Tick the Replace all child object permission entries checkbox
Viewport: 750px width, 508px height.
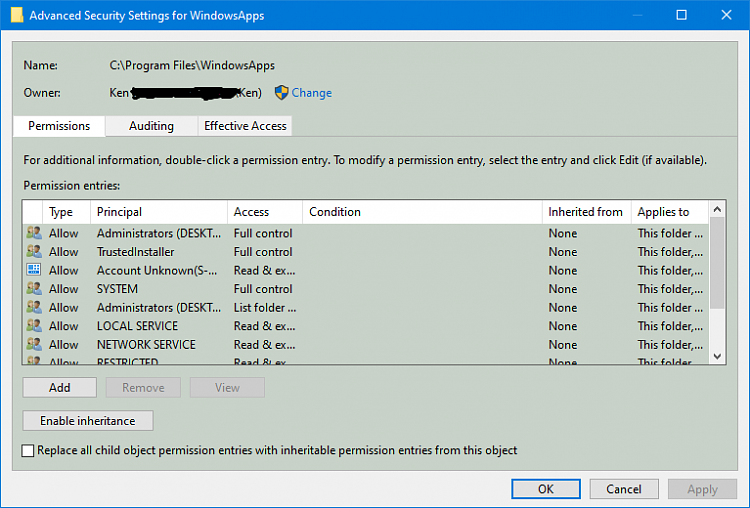[28, 451]
